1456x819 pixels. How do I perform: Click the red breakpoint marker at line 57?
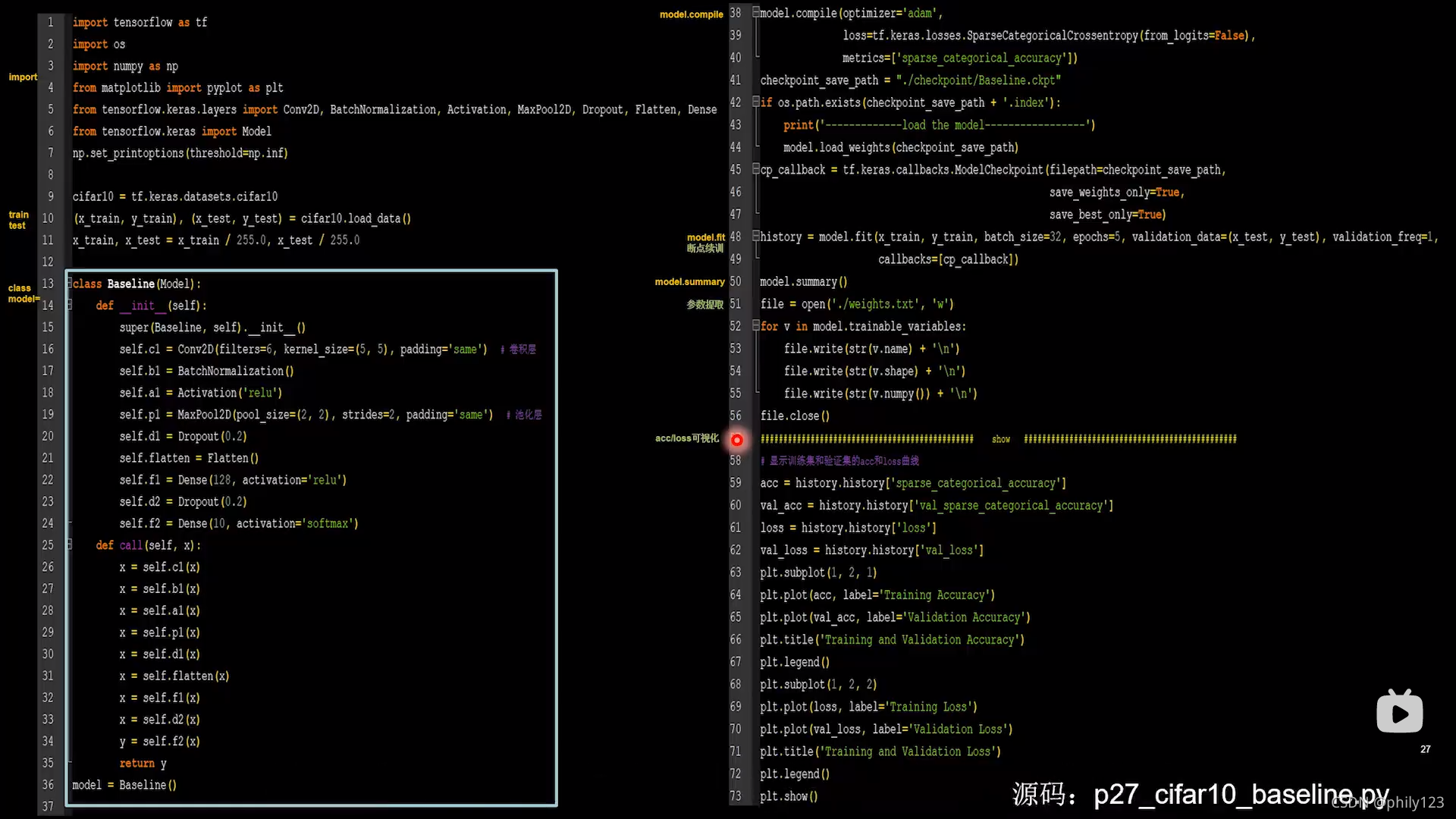click(x=736, y=440)
